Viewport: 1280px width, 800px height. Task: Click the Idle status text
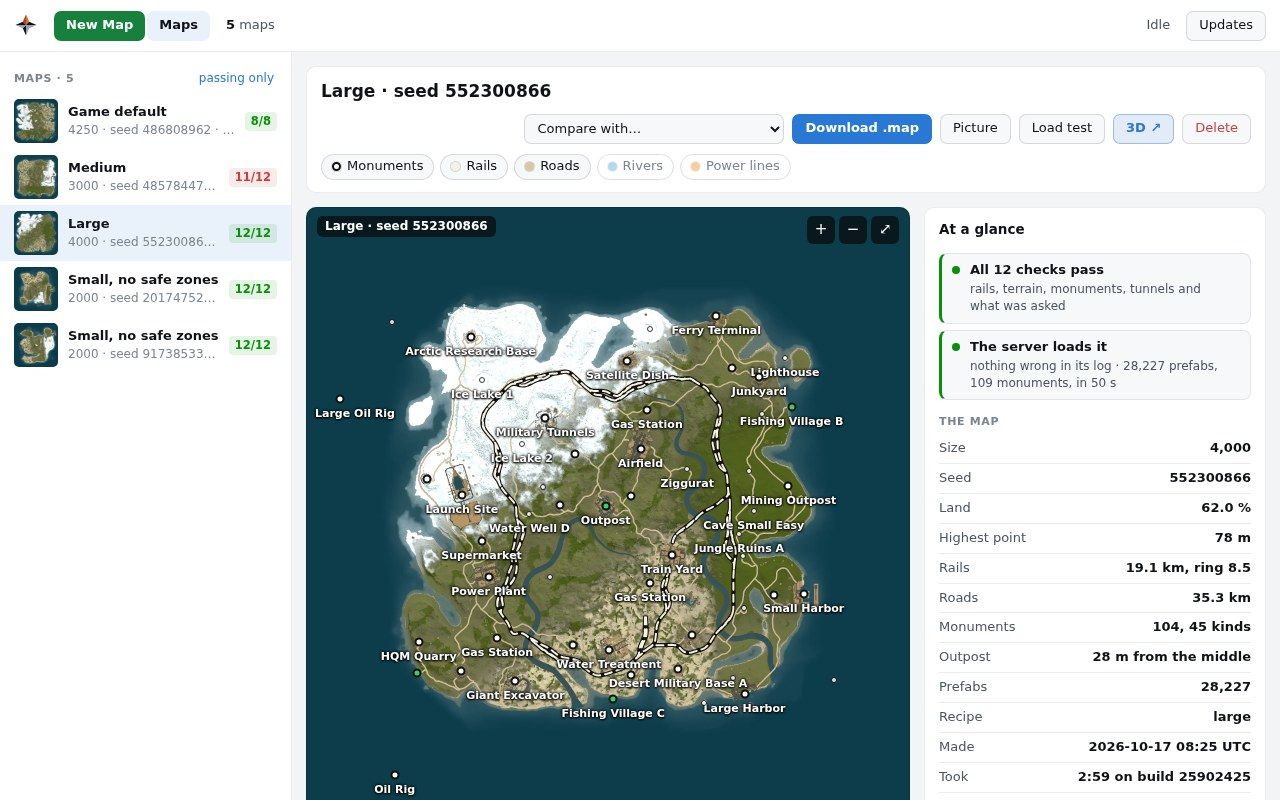1158,25
